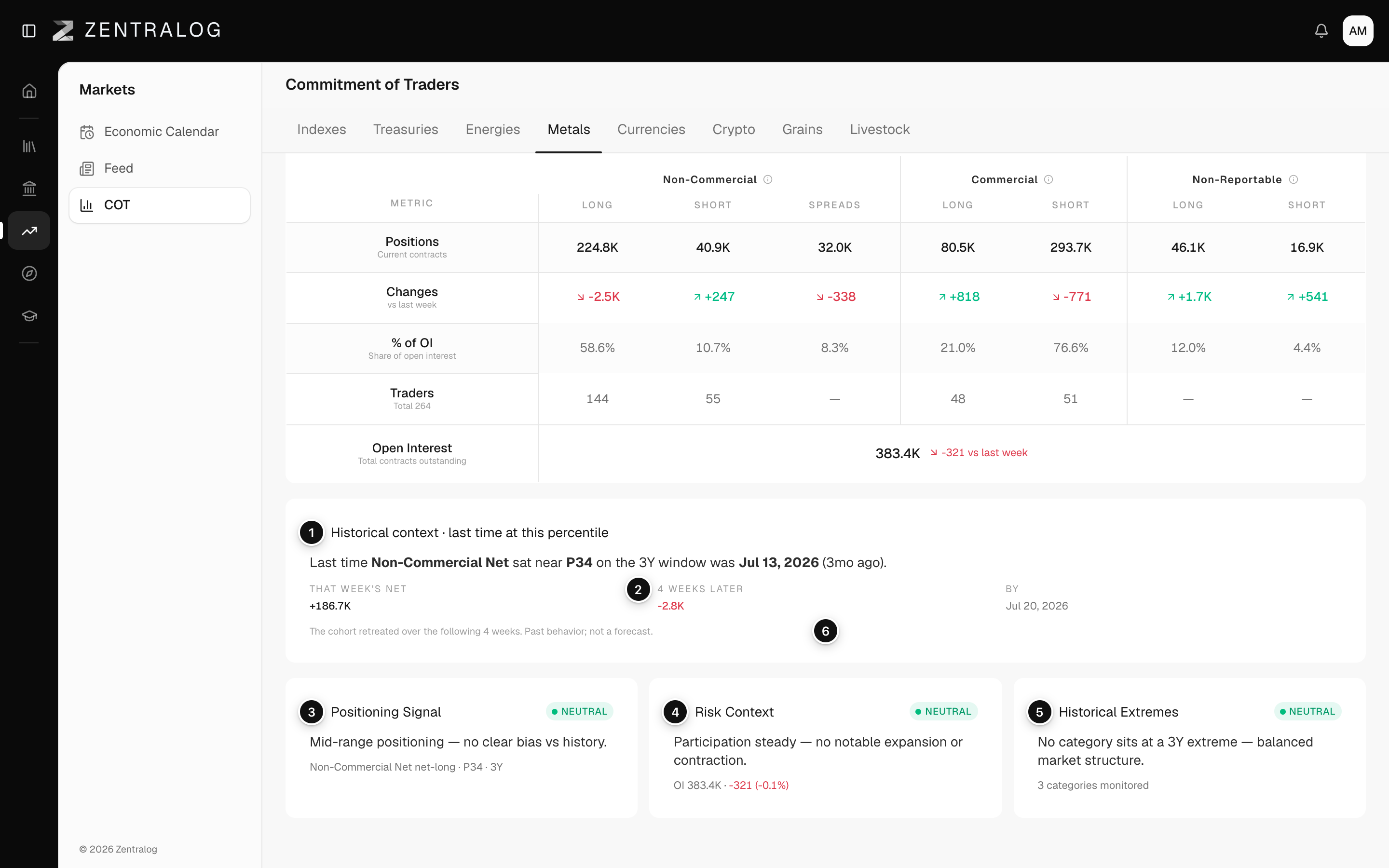Select COT in the Markets menu
The width and height of the screenshot is (1389, 868).
tap(160, 205)
